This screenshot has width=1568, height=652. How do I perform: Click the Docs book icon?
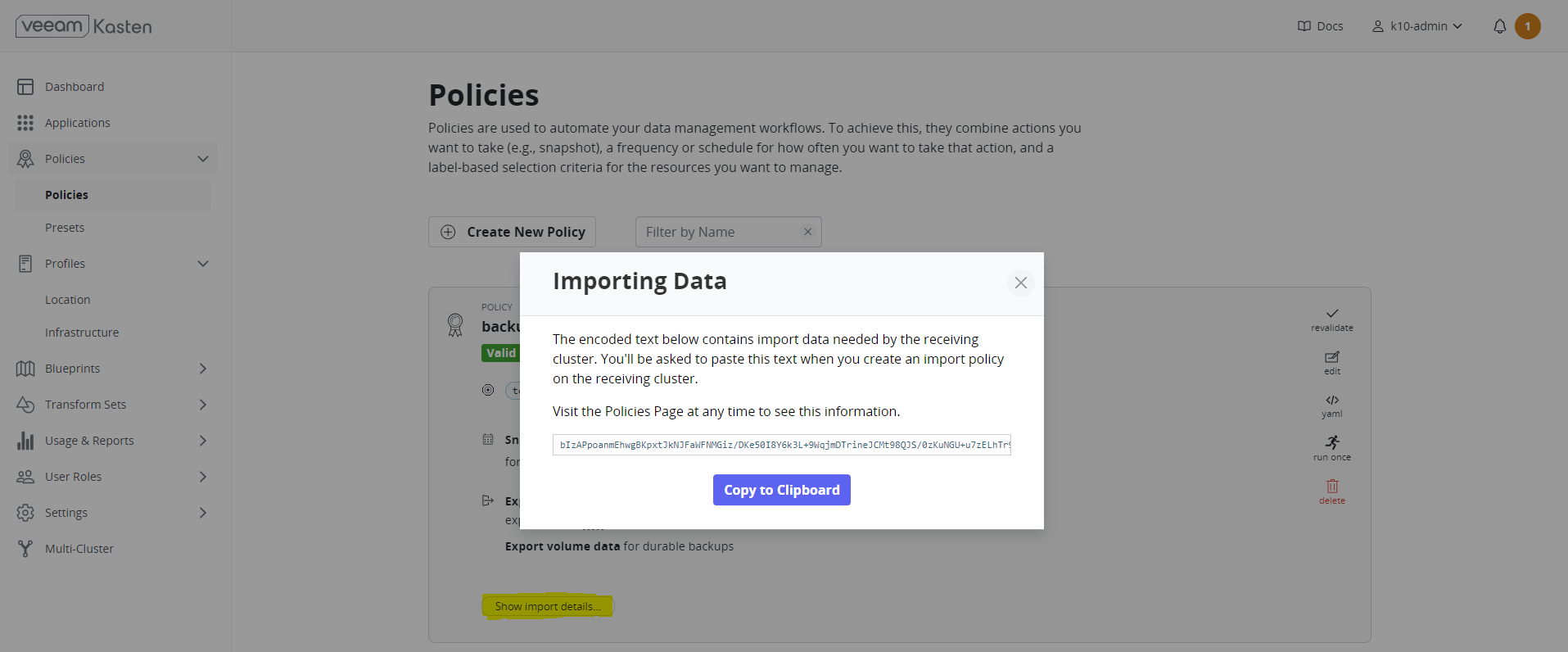tap(1304, 26)
